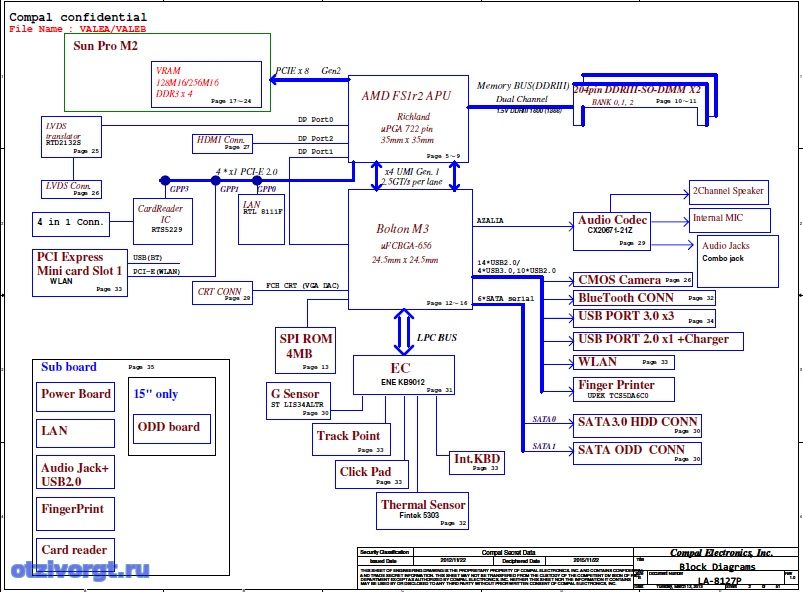Select the DP Port2 label
803x592 pixels.
pyautogui.click(x=315, y=139)
